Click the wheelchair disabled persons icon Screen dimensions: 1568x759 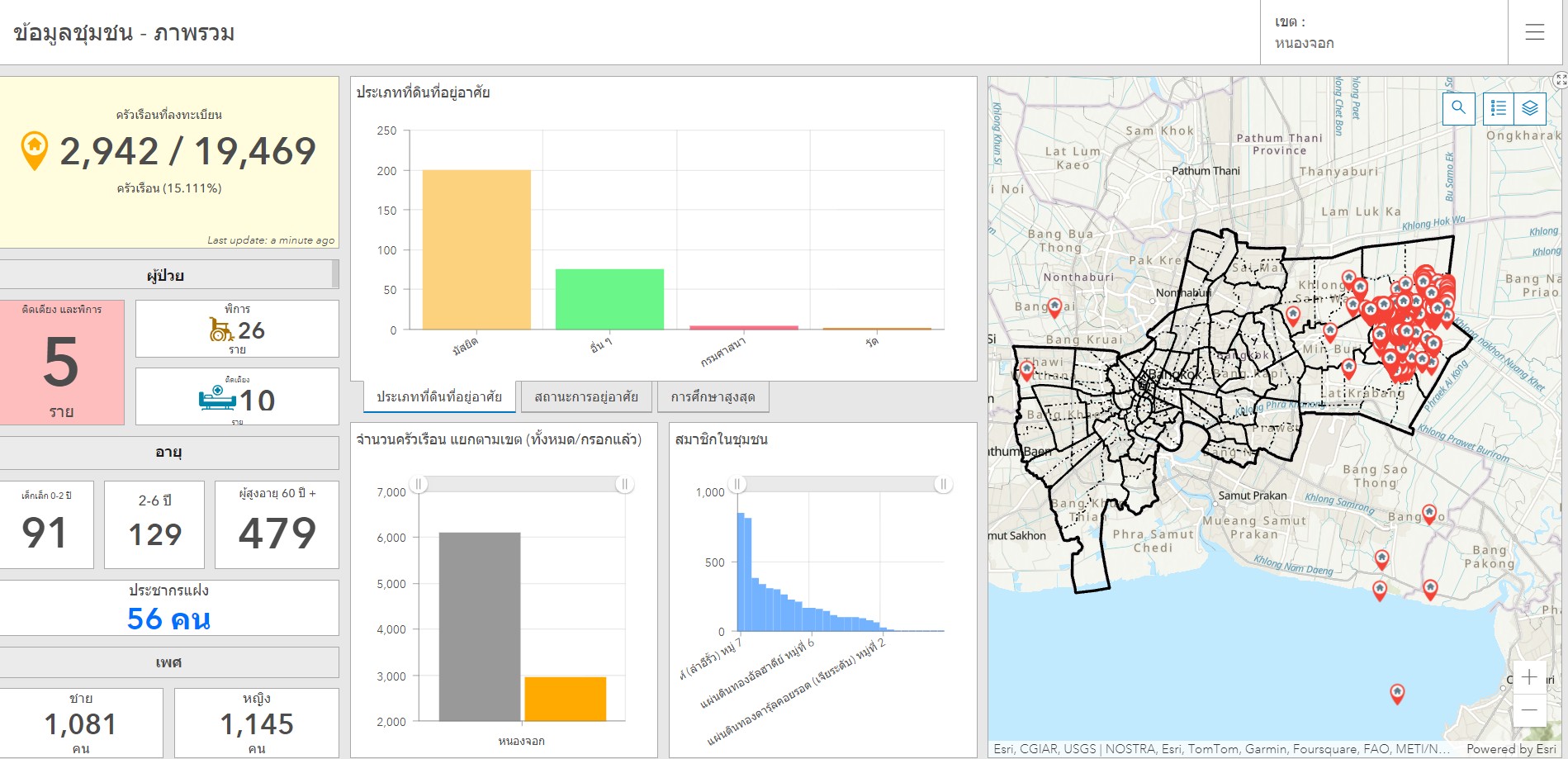point(220,330)
